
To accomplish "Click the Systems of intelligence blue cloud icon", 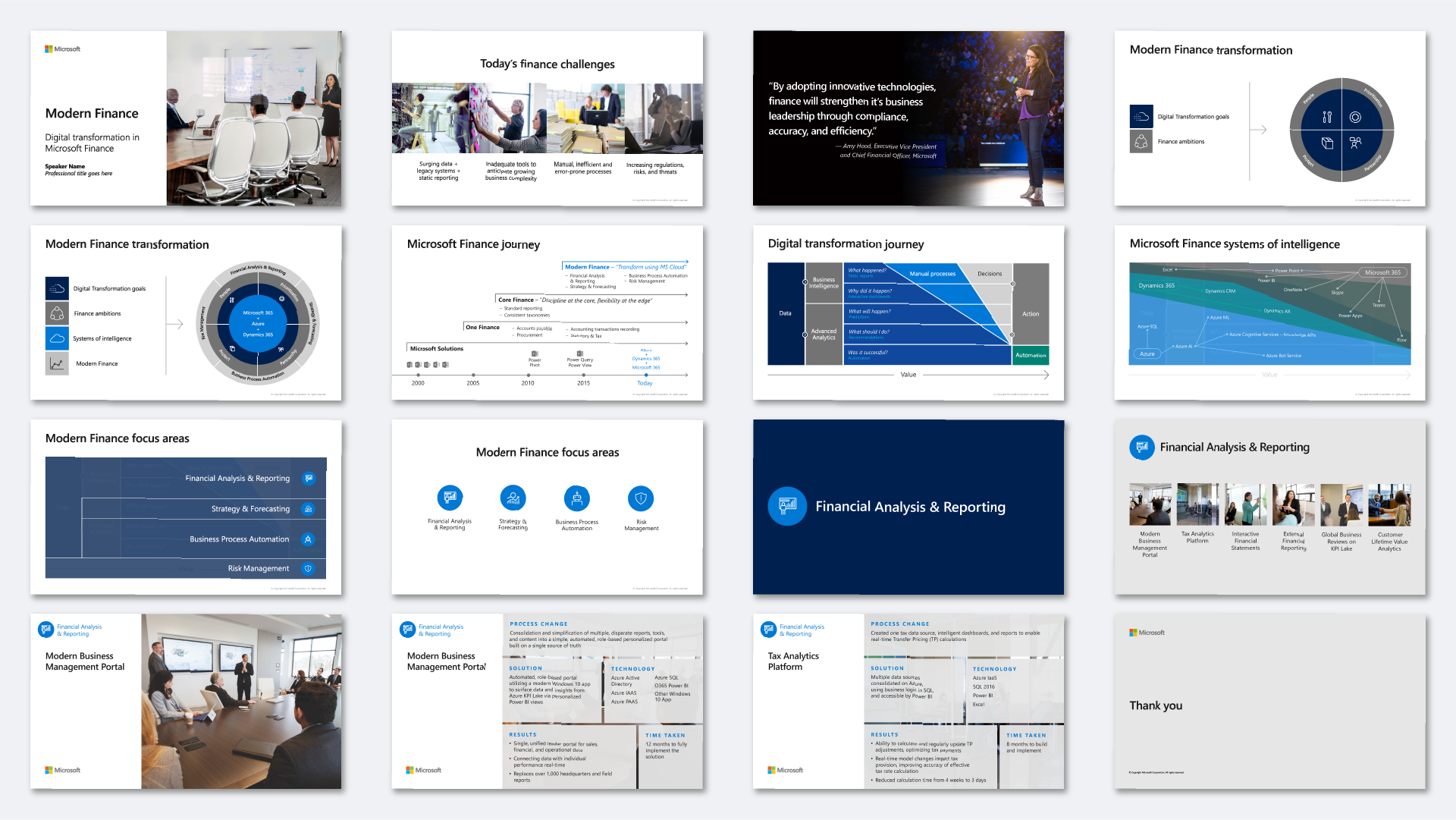I will [x=57, y=338].
